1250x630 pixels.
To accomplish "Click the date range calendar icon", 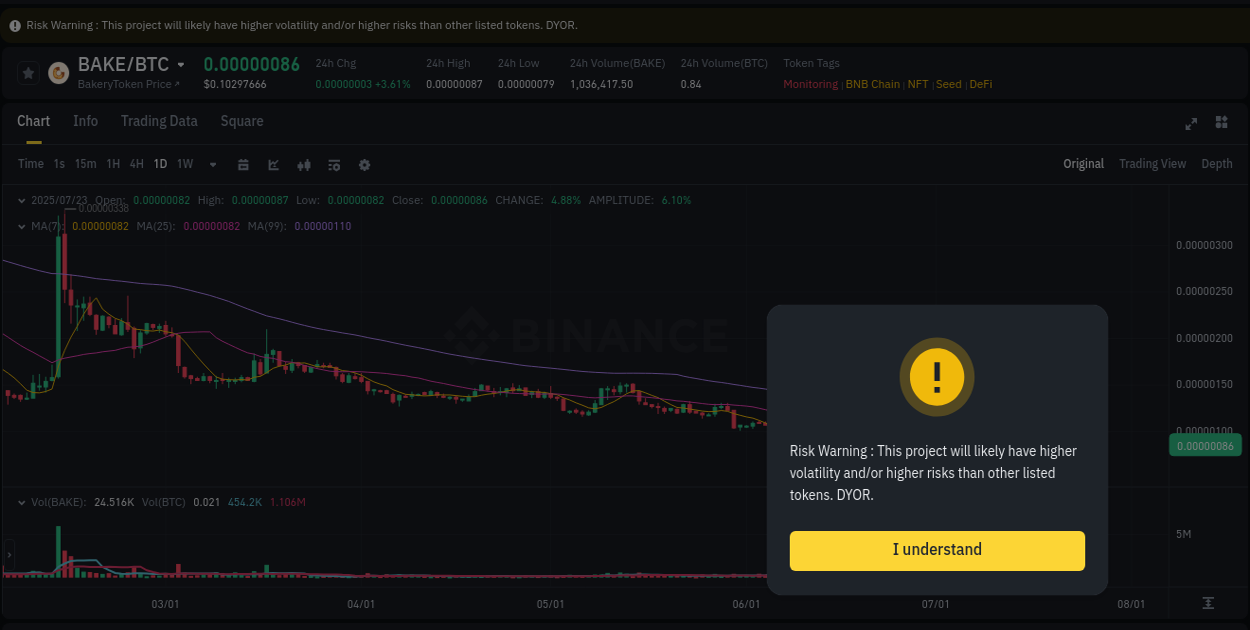I will (243, 164).
